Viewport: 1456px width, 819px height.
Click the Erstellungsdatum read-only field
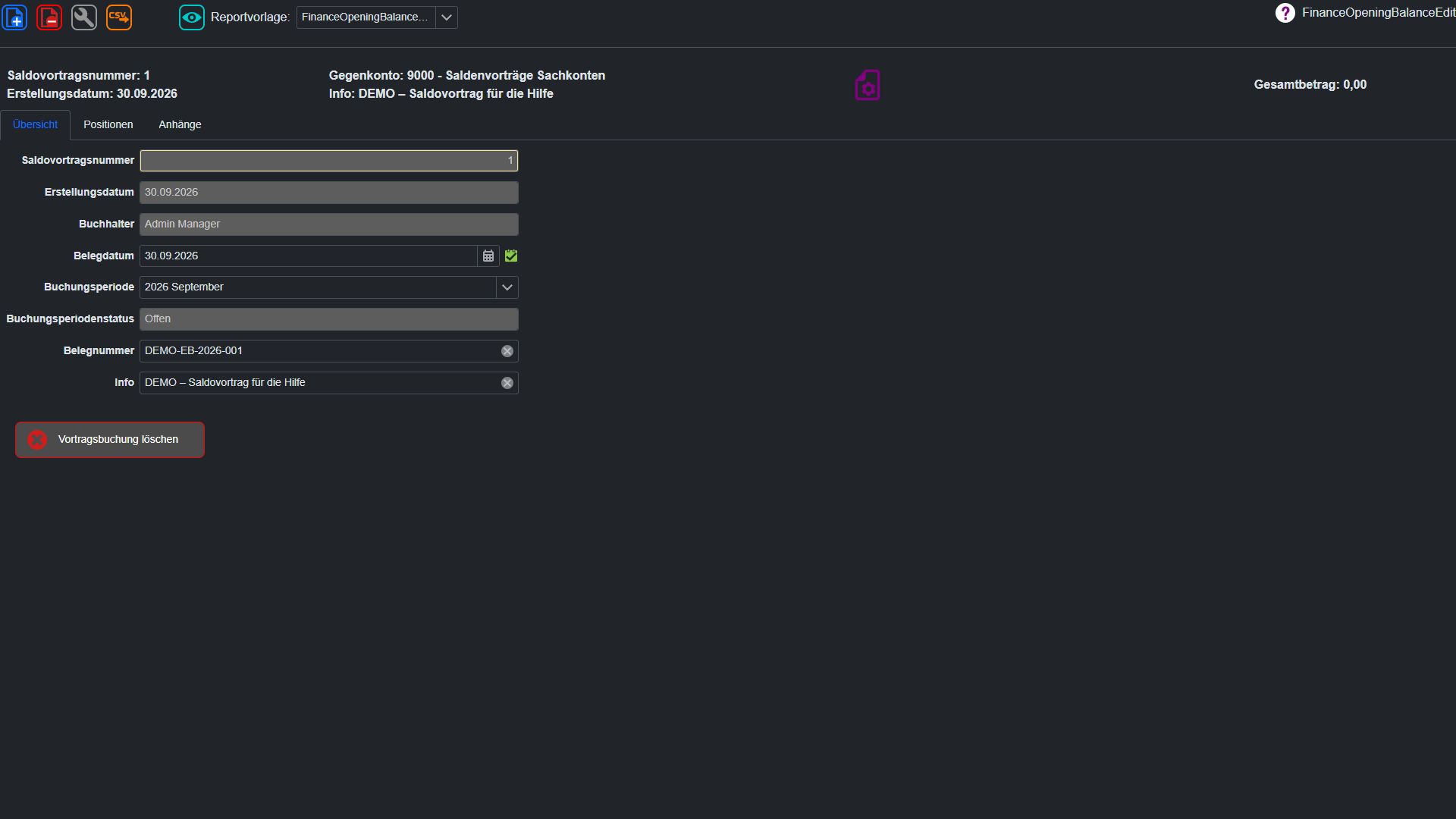point(329,193)
